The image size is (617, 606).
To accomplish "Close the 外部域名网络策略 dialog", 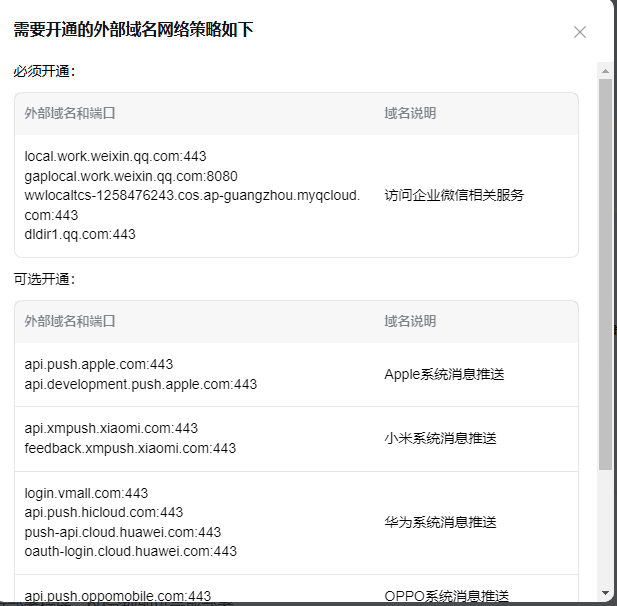I will pyautogui.click(x=580, y=32).
